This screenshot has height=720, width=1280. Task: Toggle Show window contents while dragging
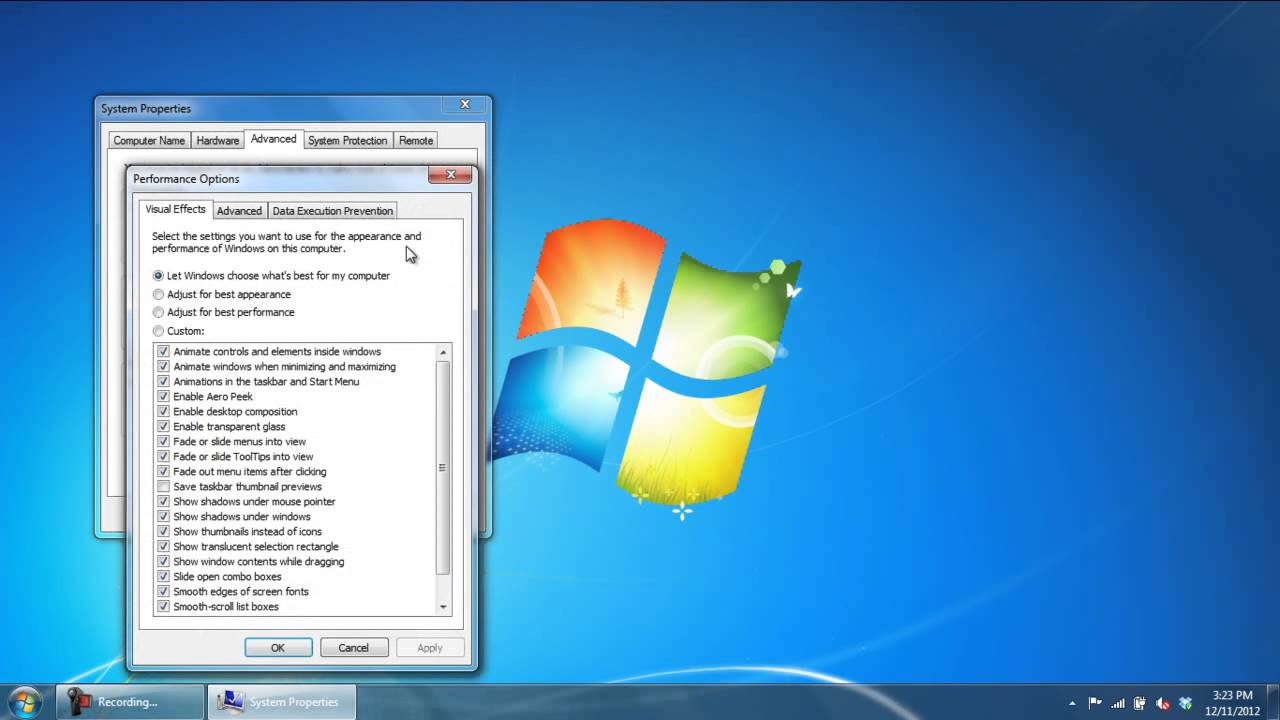pyautogui.click(x=164, y=562)
